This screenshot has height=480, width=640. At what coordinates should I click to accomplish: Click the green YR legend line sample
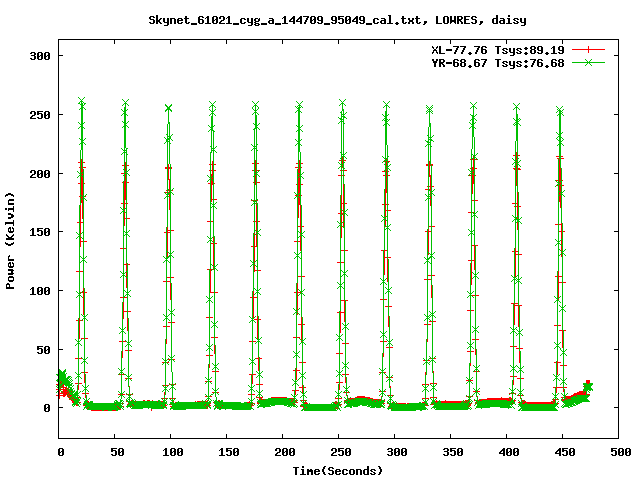589,62
